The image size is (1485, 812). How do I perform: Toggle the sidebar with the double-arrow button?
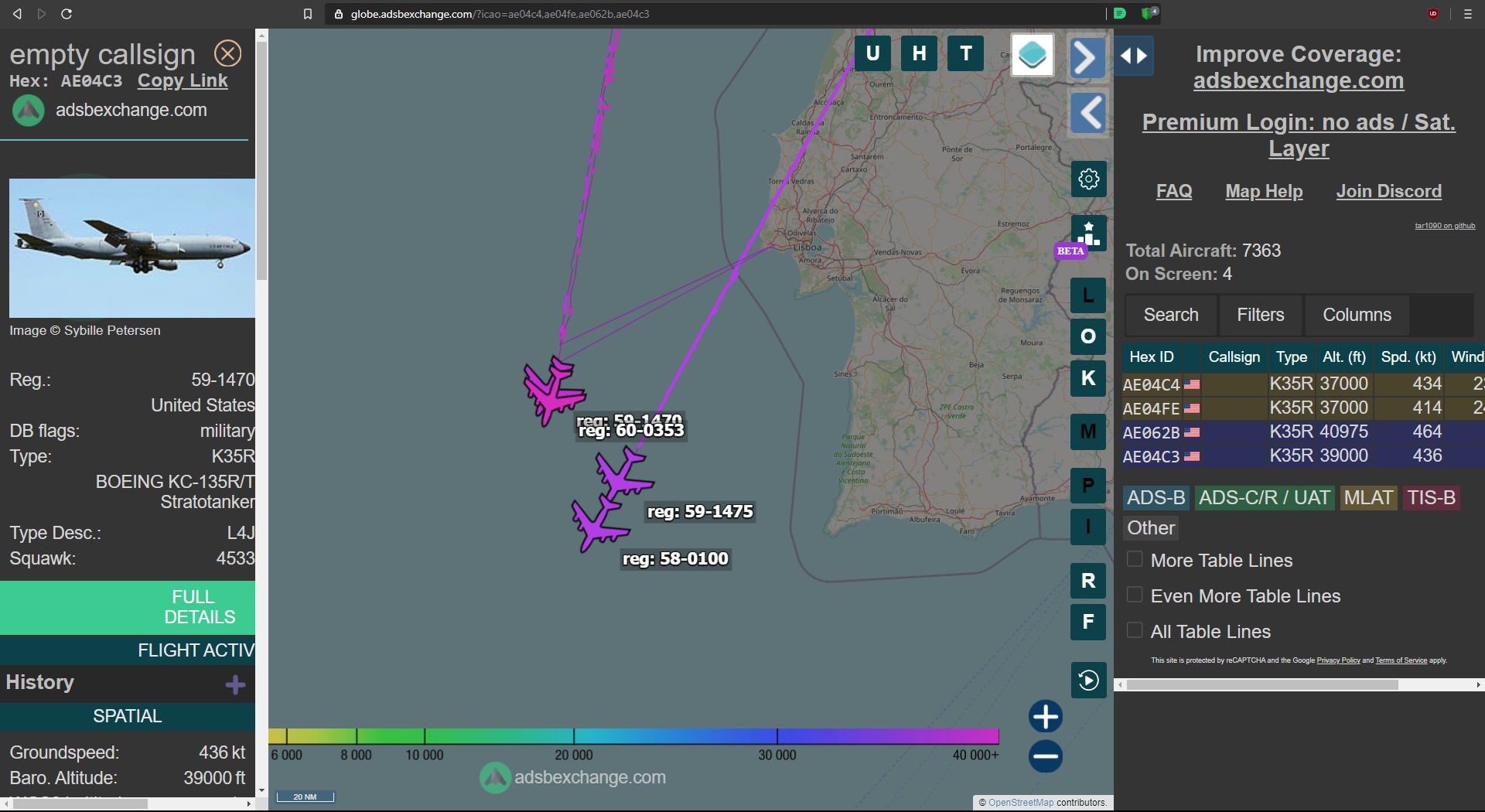pos(1134,56)
